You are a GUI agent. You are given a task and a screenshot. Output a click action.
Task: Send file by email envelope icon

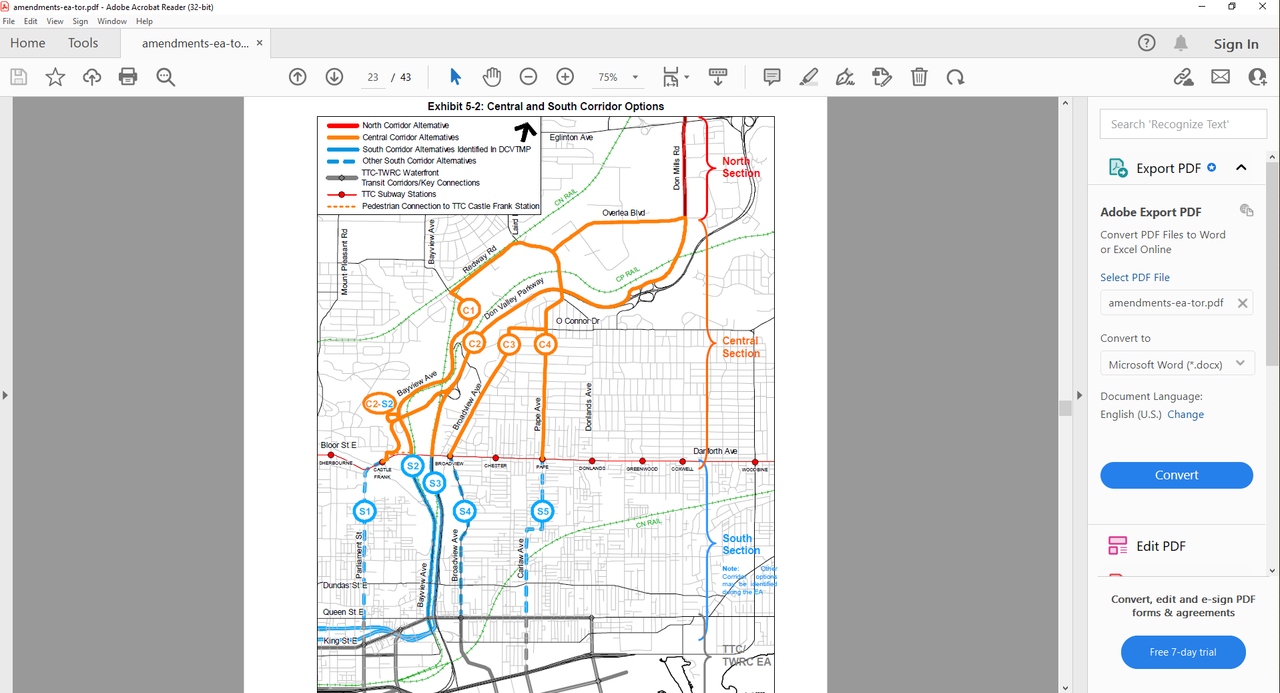click(1220, 77)
